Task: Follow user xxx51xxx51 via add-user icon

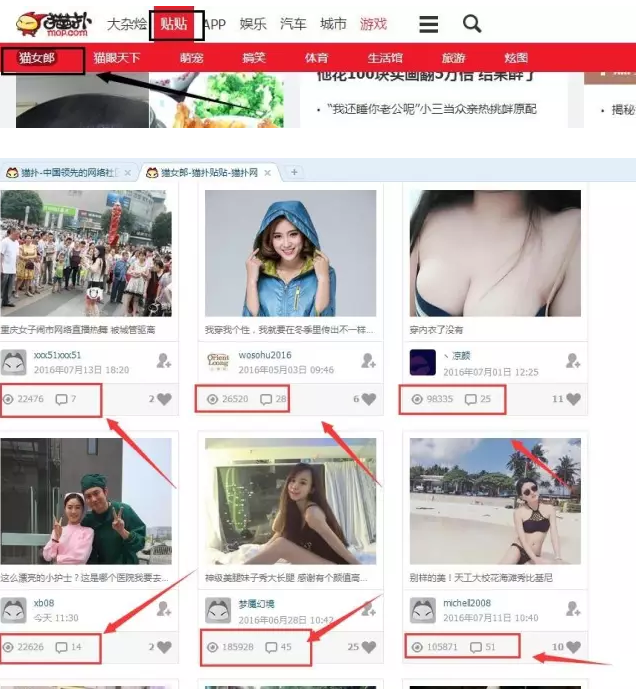Action: (x=164, y=361)
